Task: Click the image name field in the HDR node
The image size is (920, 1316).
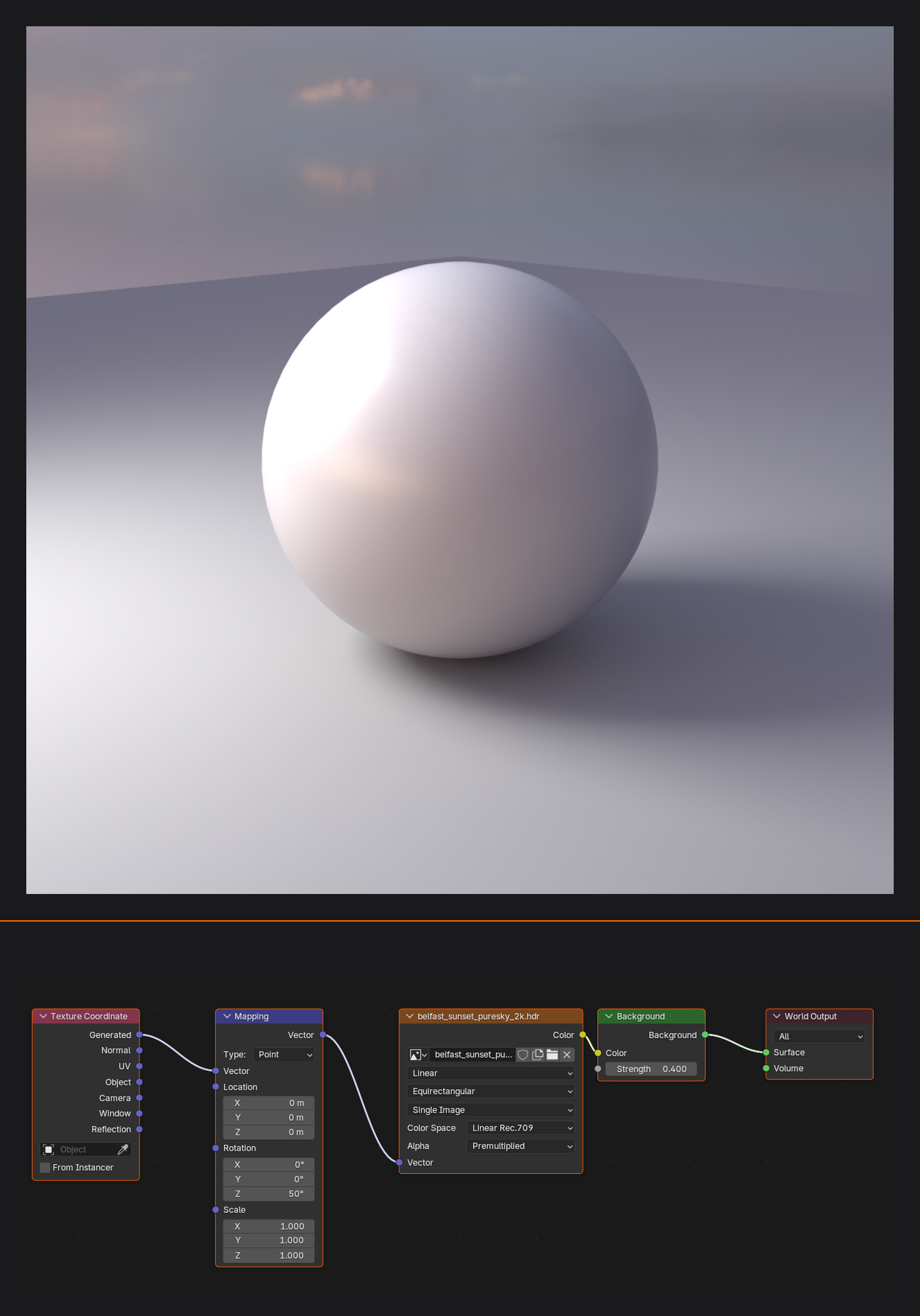Action: point(473,1054)
